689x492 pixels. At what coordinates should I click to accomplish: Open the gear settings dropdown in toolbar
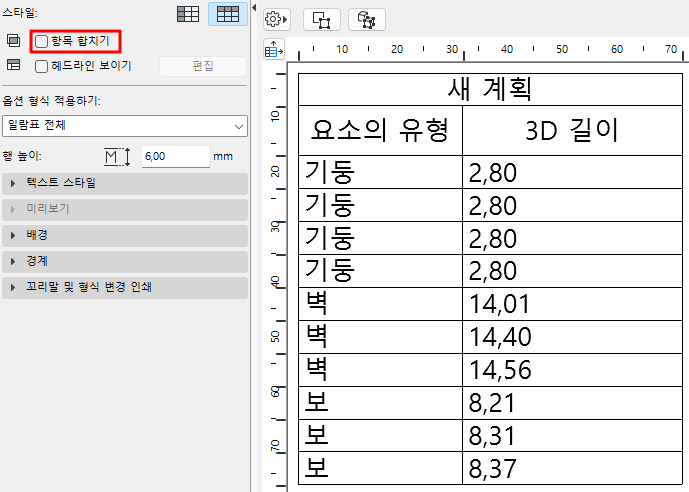pos(276,19)
